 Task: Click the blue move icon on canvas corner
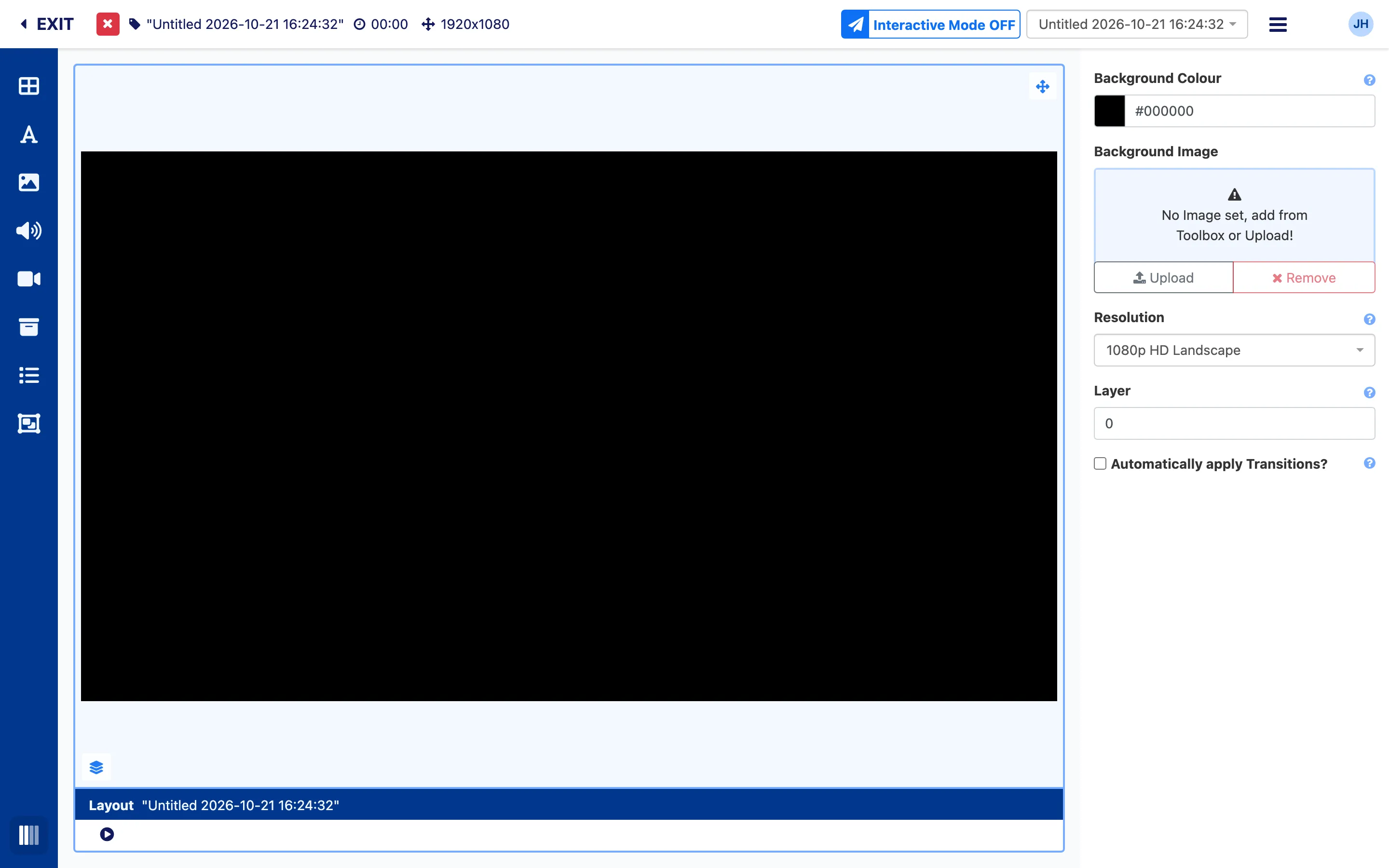[x=1042, y=87]
